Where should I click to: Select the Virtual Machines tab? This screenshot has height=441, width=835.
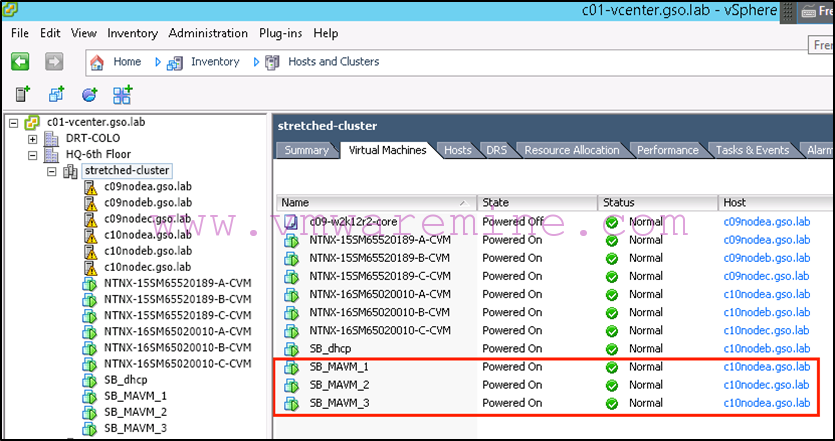pyautogui.click(x=388, y=150)
